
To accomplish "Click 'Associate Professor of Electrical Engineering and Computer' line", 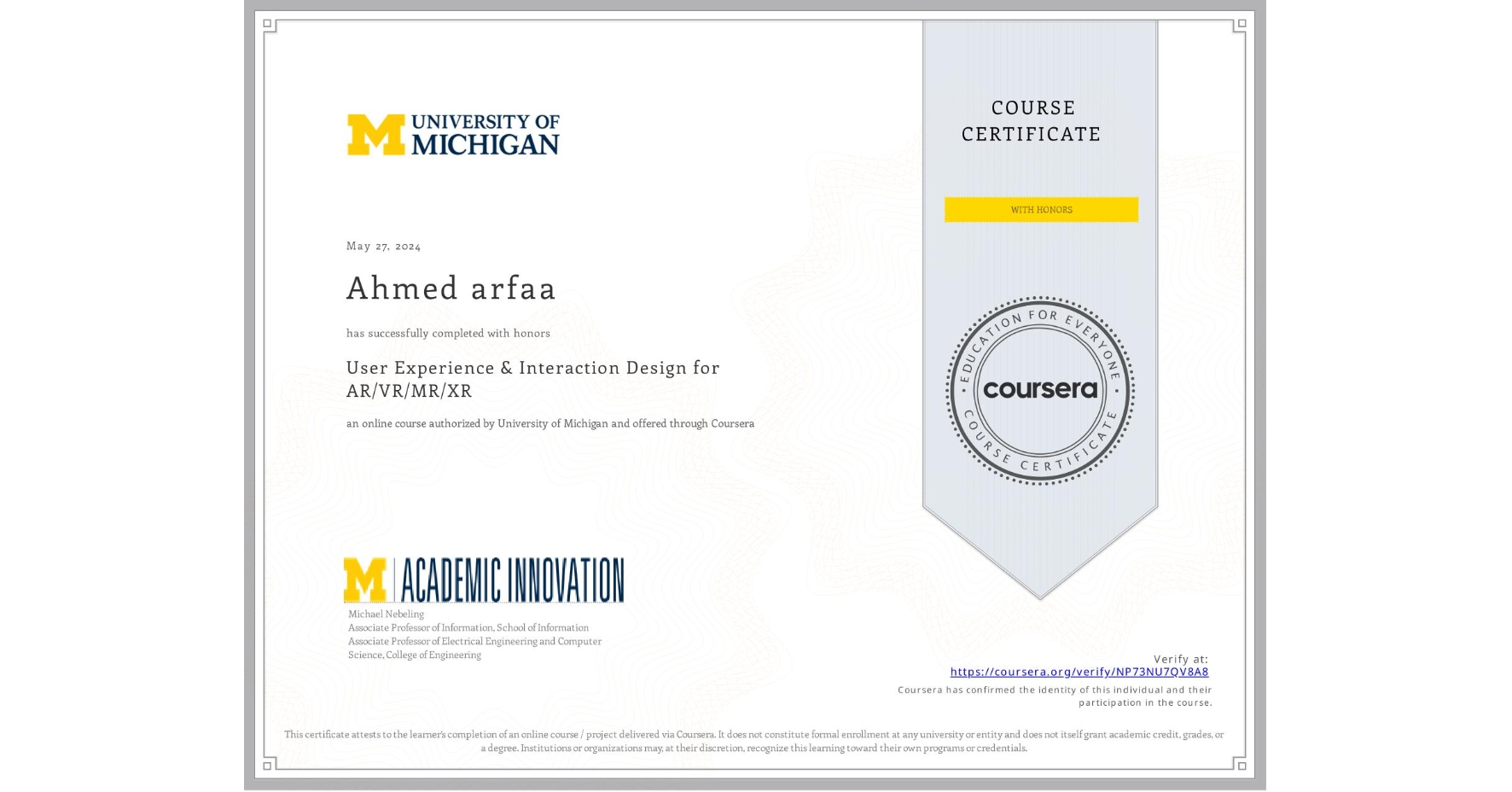I will (x=474, y=642).
